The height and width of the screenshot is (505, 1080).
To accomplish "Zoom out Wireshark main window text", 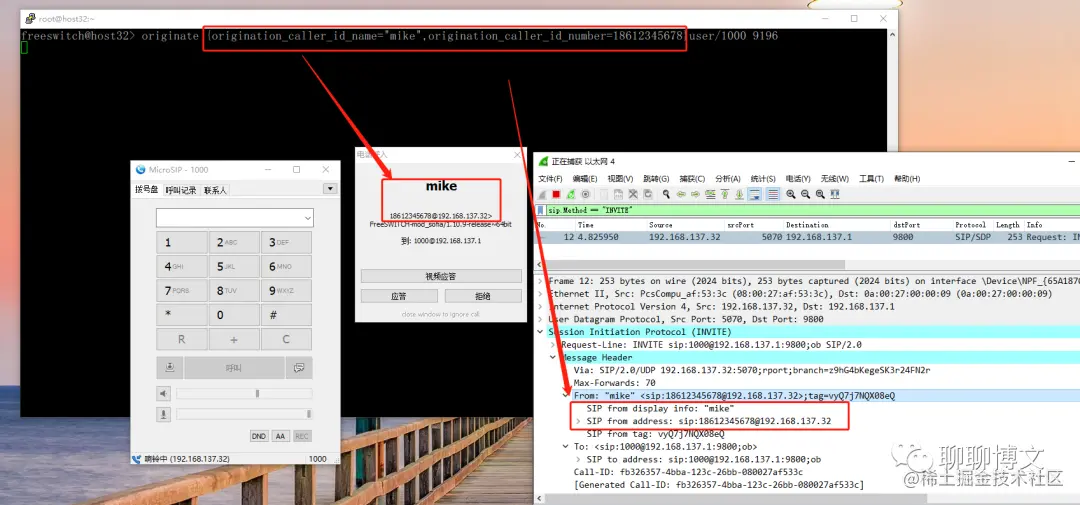I will tap(805, 194).
